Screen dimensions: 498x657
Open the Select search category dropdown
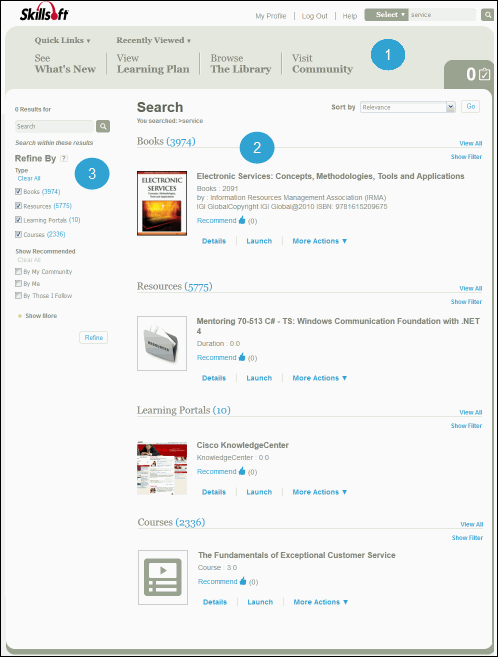[x=386, y=15]
